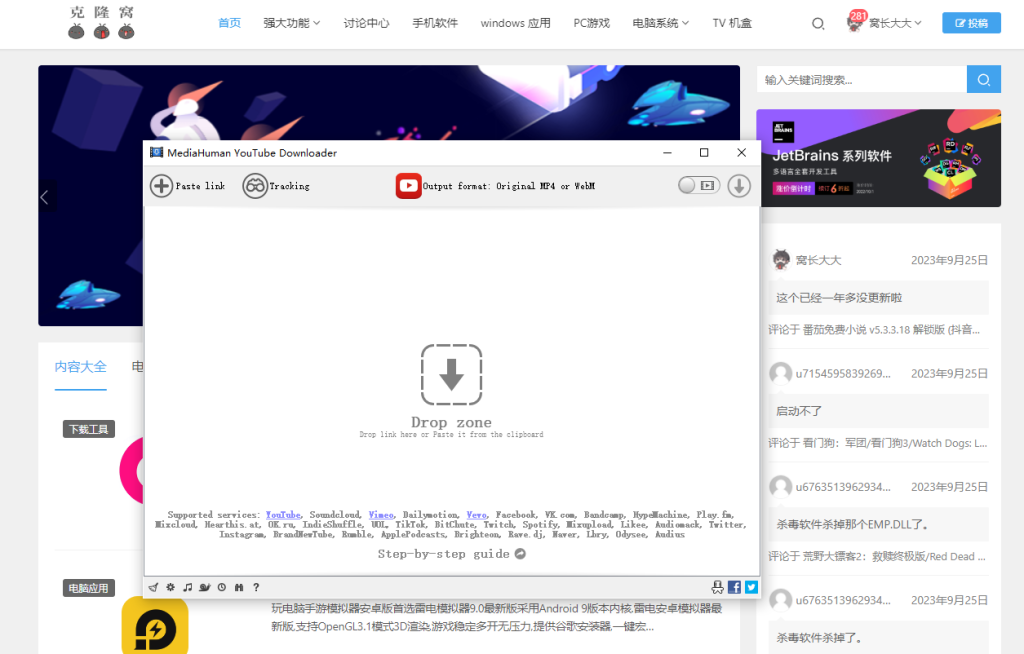Viewport: 1024px width, 654px height.
Task: Click the Twitter icon in MediaHuman status bar
Action: pos(752,587)
